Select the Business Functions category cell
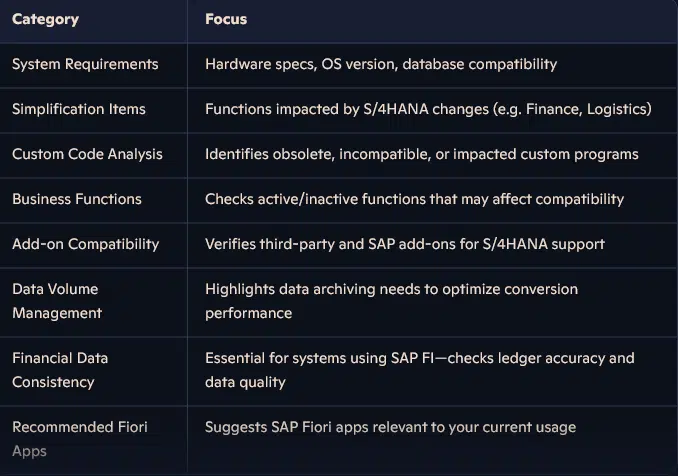Image resolution: width=678 pixels, height=476 pixels. pyautogui.click(x=76, y=199)
